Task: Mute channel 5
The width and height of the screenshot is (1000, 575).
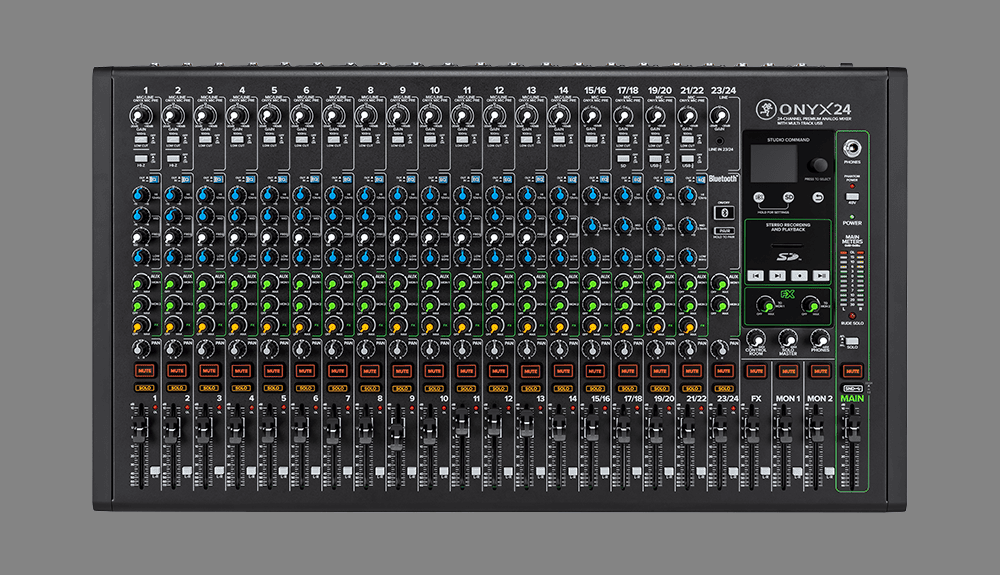Action: click(x=274, y=370)
